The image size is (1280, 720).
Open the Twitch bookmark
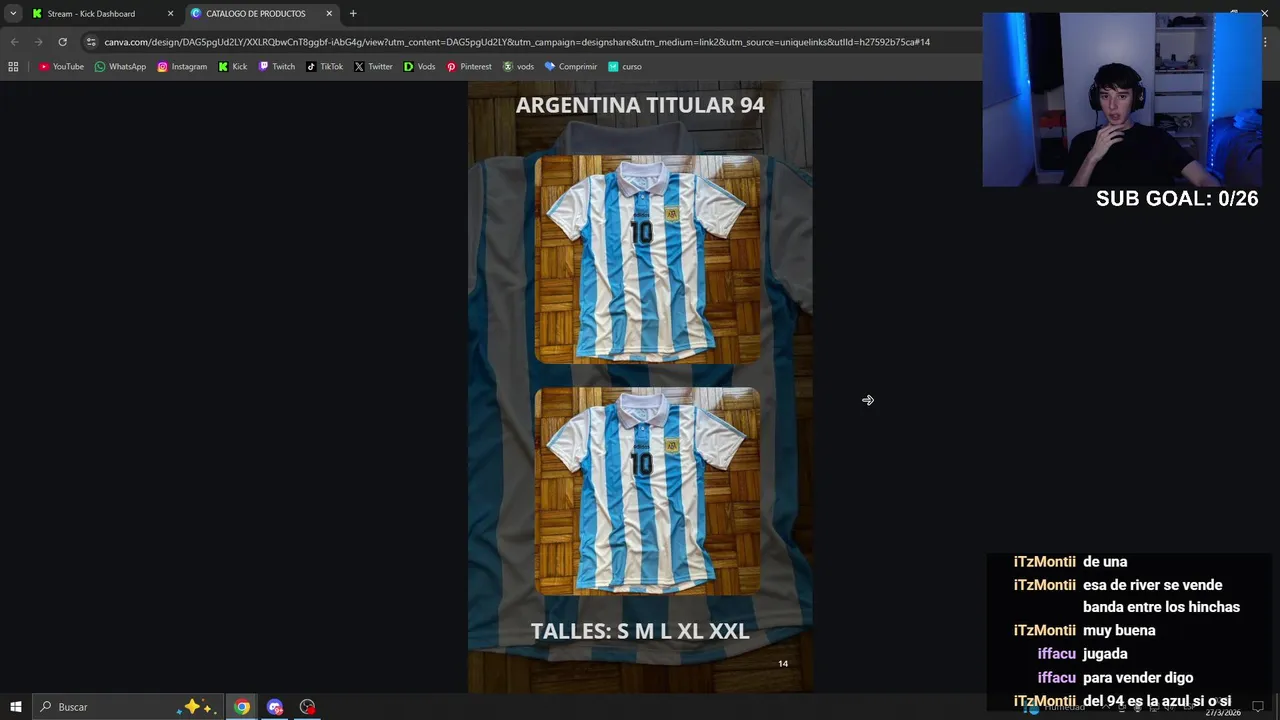[x=277, y=67]
